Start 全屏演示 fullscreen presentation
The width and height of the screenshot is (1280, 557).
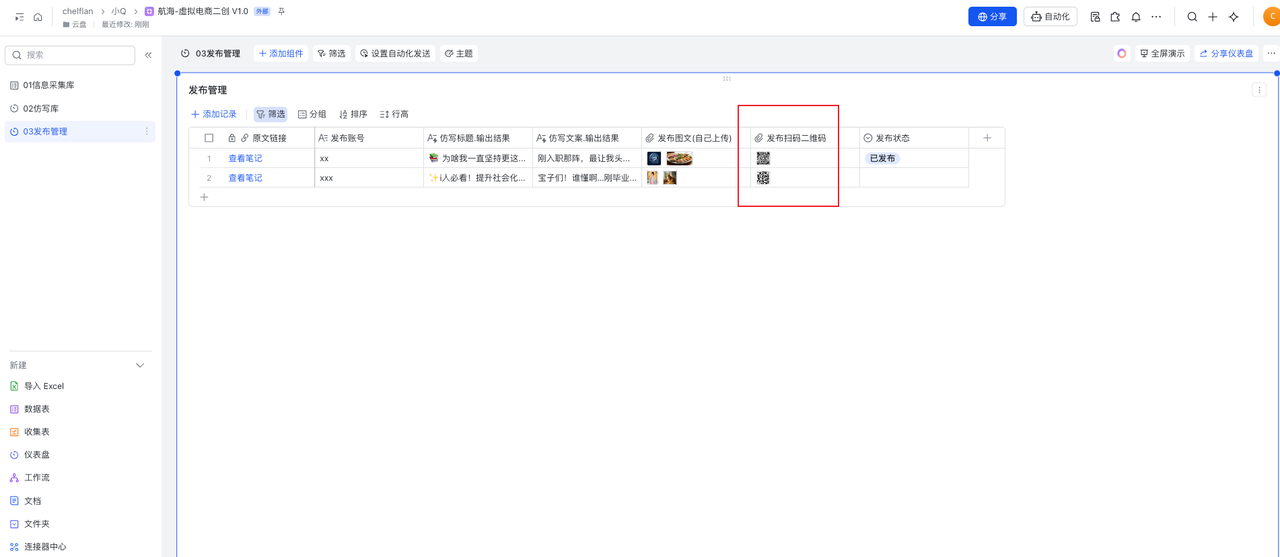tap(1162, 54)
